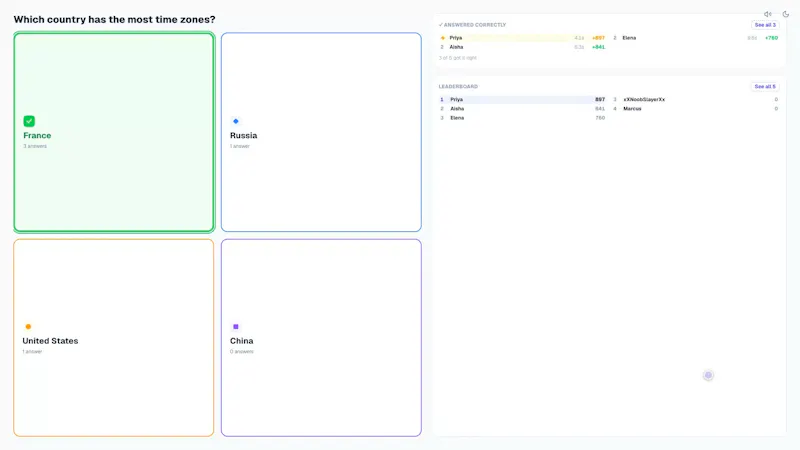Click '3 answers' under France
The height and width of the screenshot is (450, 800).
coord(35,146)
